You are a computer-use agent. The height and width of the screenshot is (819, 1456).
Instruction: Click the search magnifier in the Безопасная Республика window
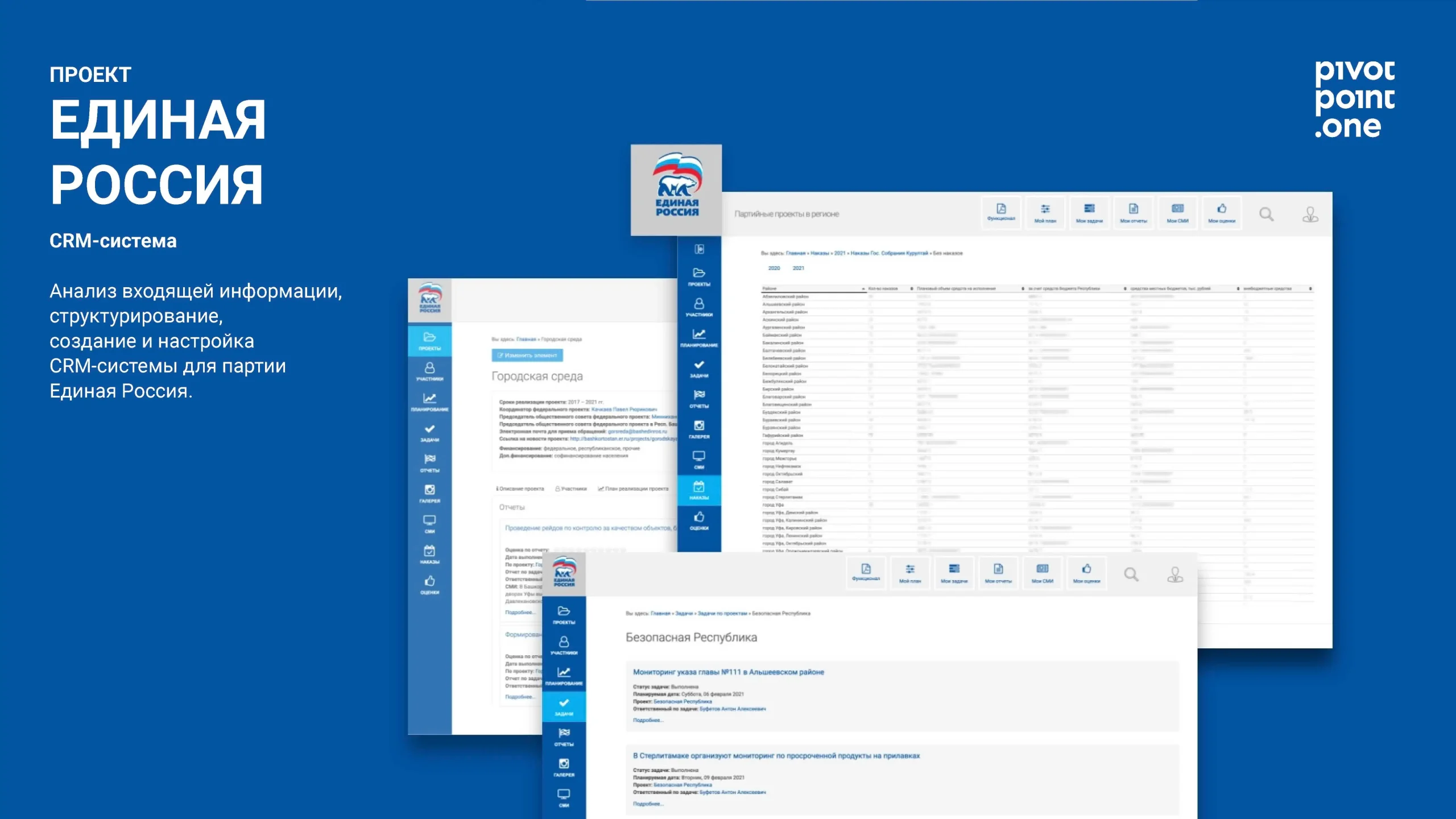pyautogui.click(x=1131, y=574)
